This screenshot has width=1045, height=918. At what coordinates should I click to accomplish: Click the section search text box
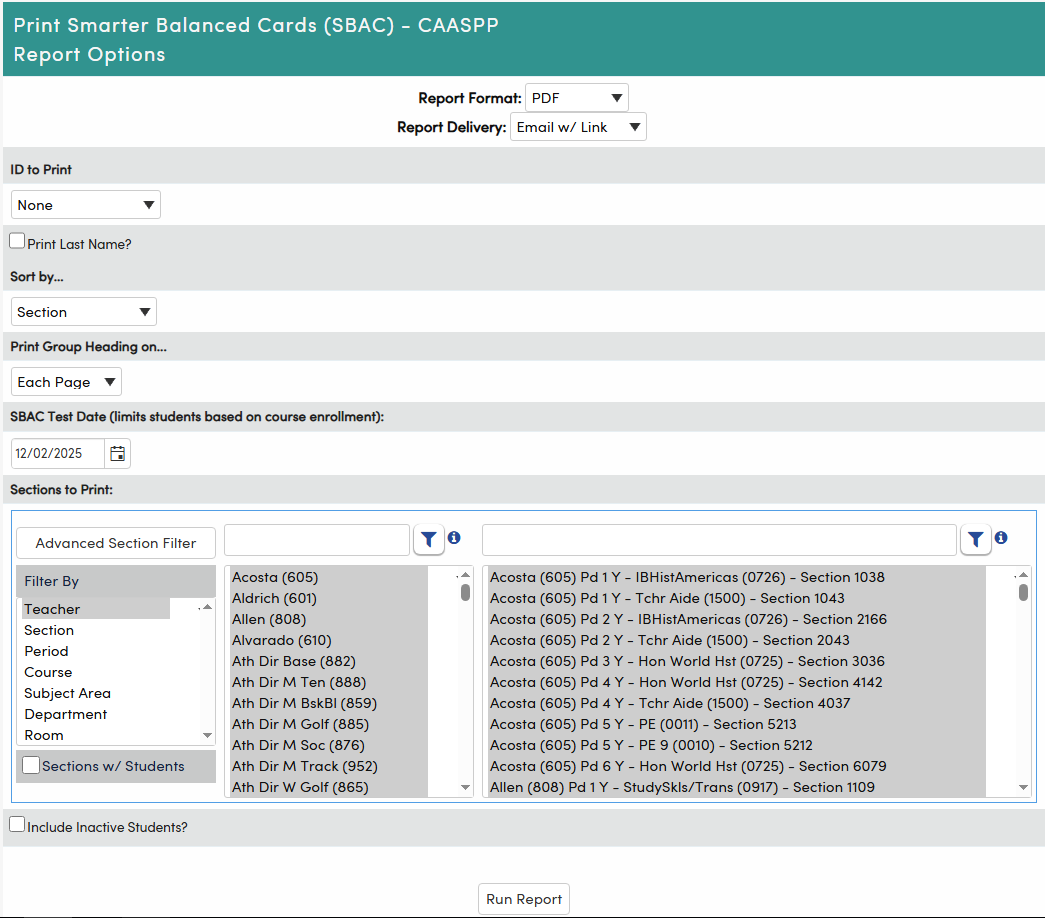[x=720, y=540]
